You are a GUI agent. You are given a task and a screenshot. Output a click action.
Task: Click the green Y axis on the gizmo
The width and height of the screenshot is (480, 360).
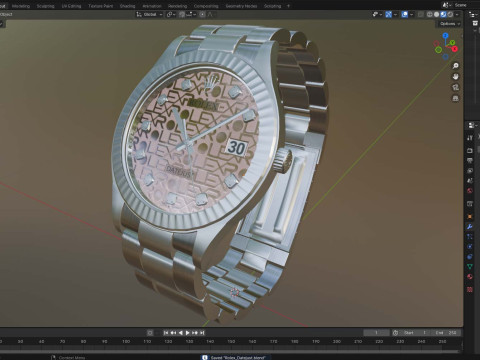point(452,43)
